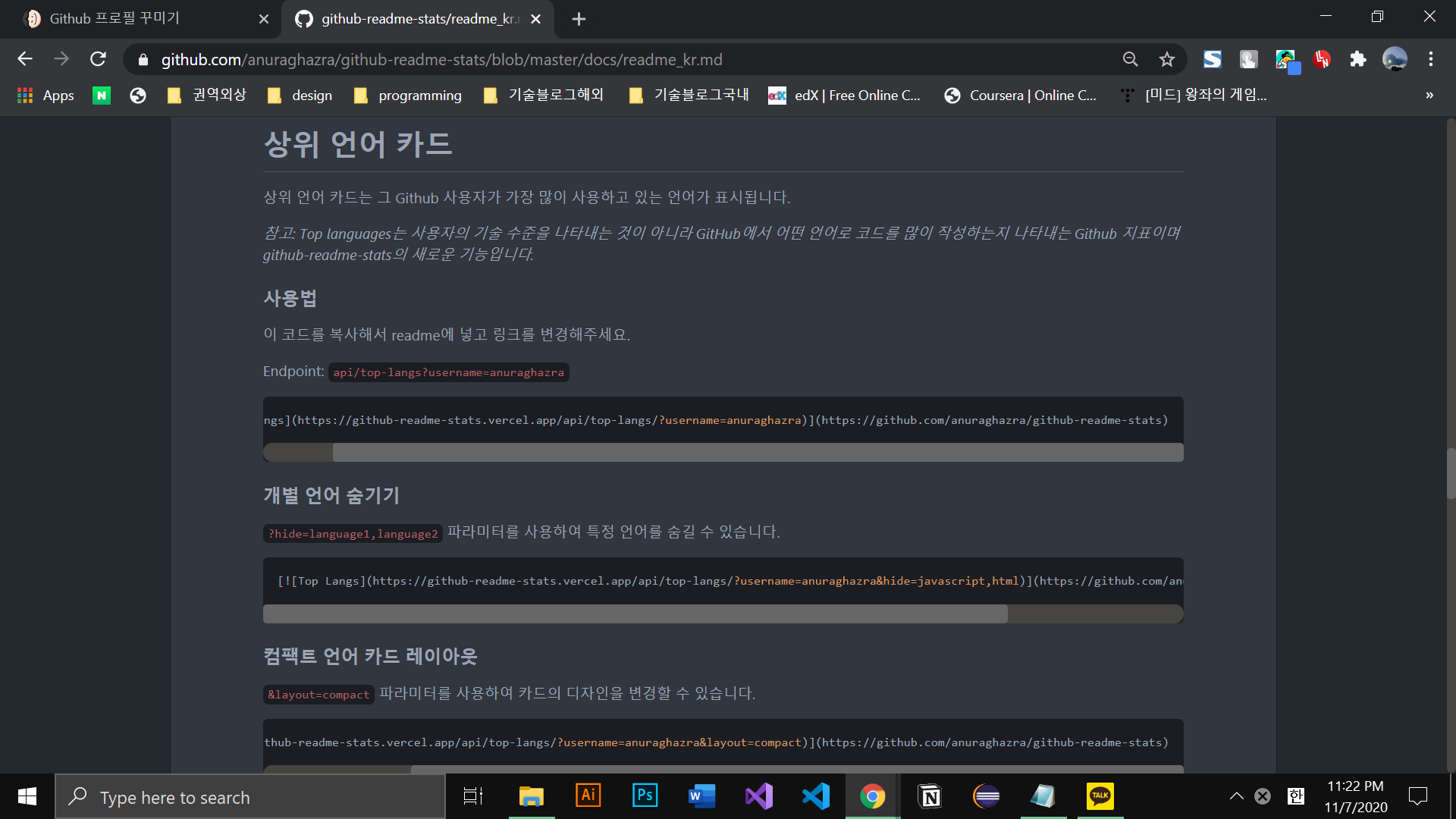Launch Adobe Photoshop from the taskbar
The image size is (1456, 819).
645,796
